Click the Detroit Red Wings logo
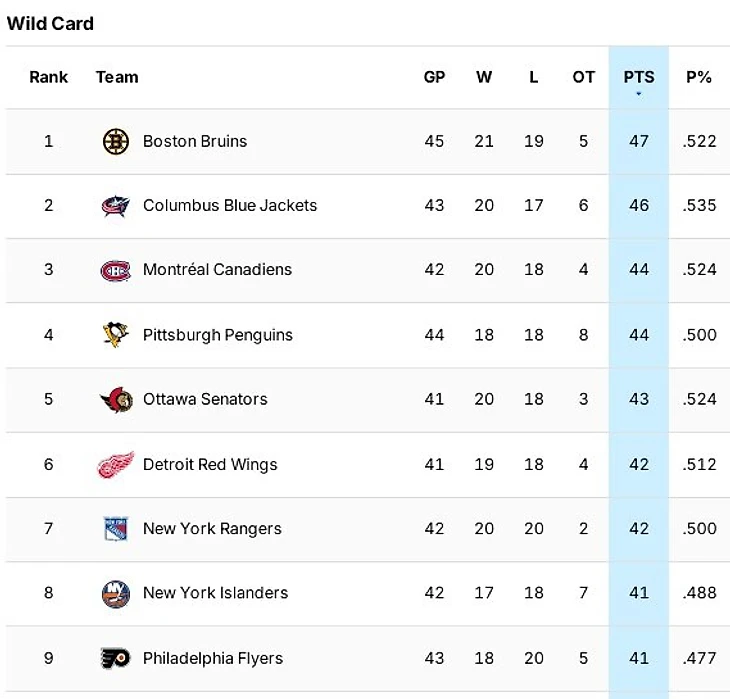The width and height of the screenshot is (730, 699). point(116,464)
